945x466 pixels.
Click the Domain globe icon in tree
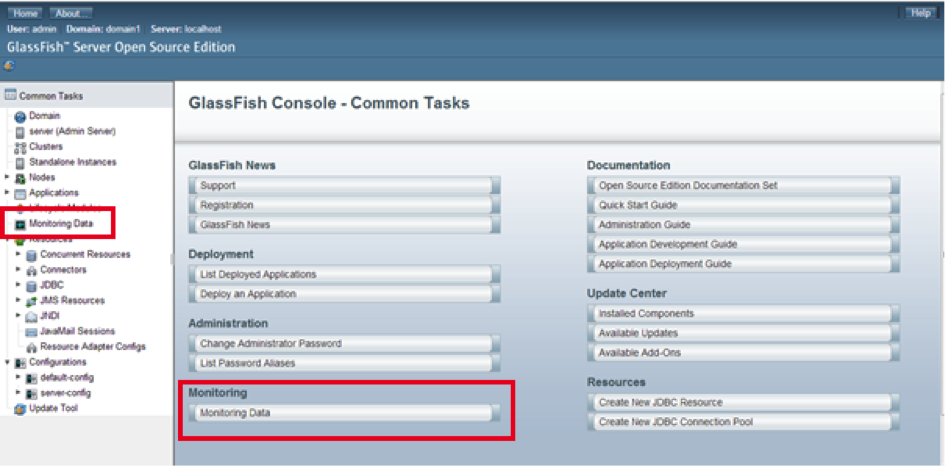coord(20,116)
